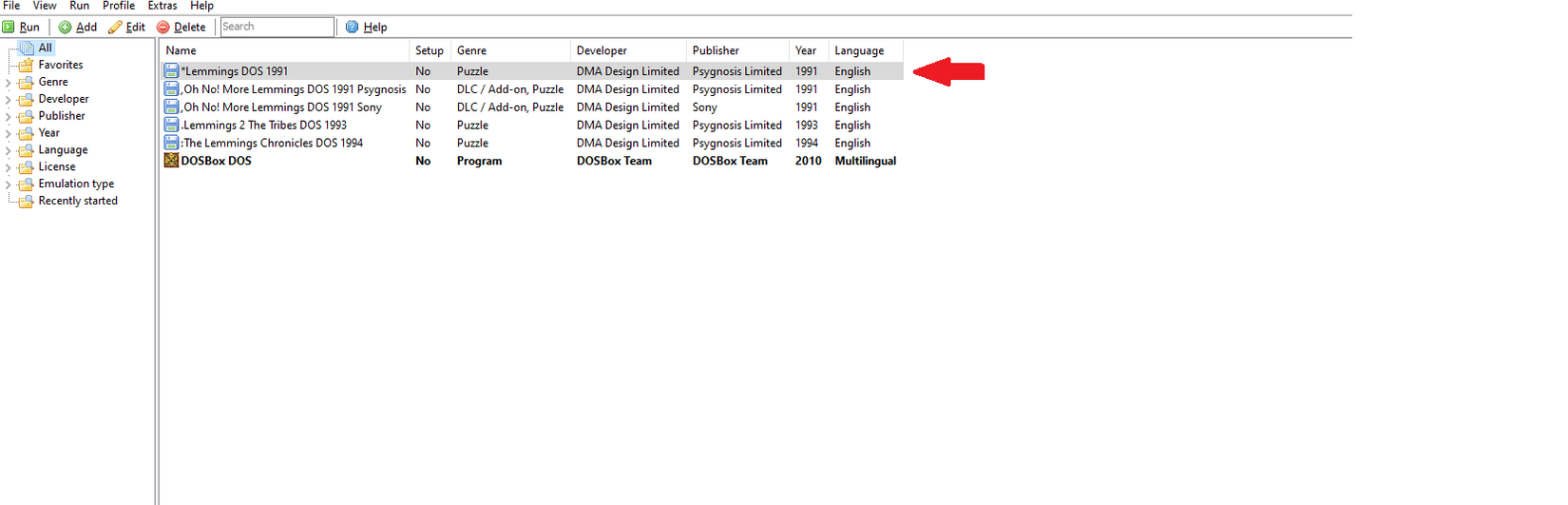Select the 'DOSBox DOS' profile name
The width and height of the screenshot is (1568, 505).
217,161
